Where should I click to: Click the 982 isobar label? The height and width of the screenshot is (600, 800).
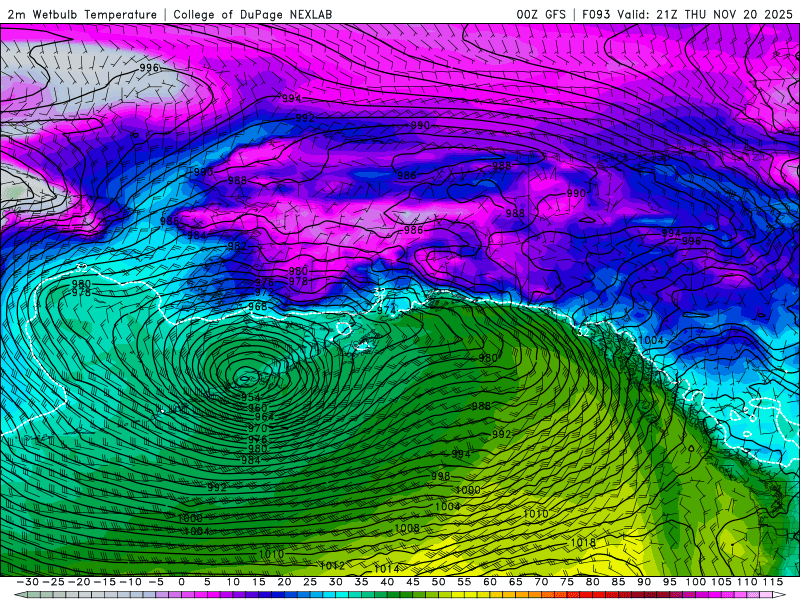(237, 245)
